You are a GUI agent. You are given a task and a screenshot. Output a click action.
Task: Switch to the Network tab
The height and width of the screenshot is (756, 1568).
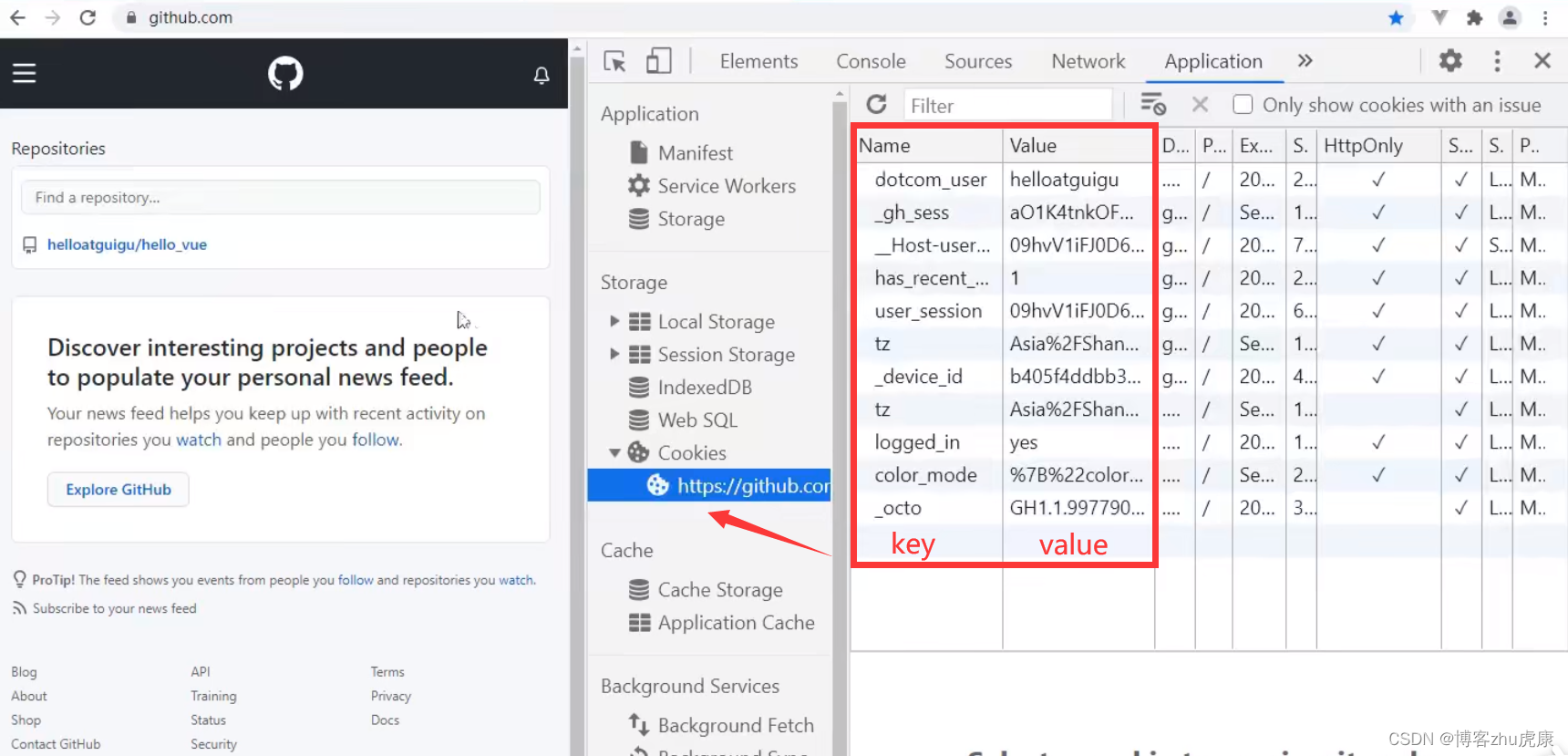1088,61
